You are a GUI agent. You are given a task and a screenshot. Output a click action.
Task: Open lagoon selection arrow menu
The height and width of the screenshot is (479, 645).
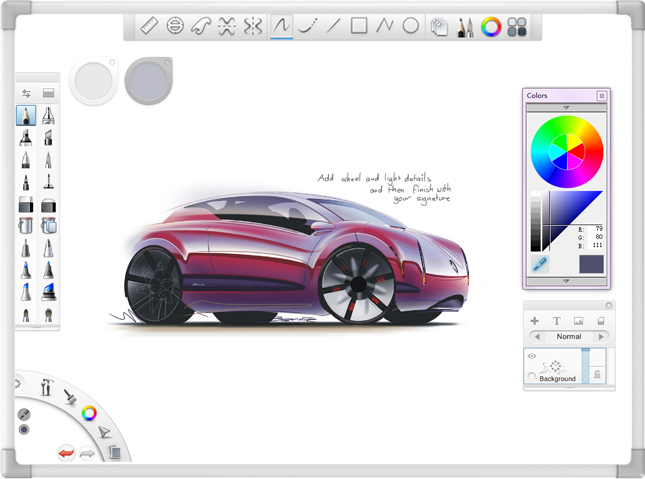(x=104, y=432)
